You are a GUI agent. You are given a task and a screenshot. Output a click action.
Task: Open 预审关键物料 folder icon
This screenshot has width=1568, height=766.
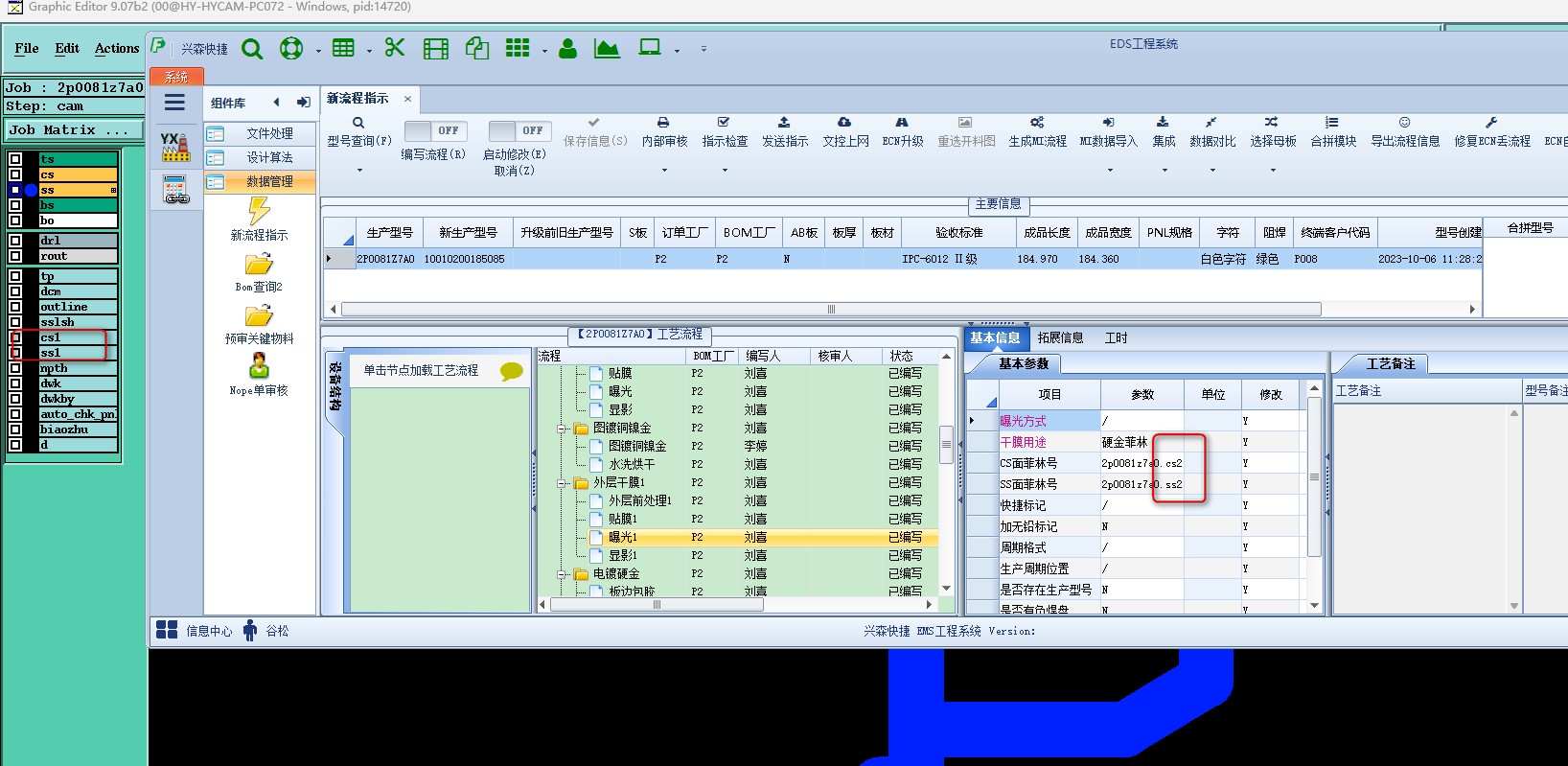(259, 315)
